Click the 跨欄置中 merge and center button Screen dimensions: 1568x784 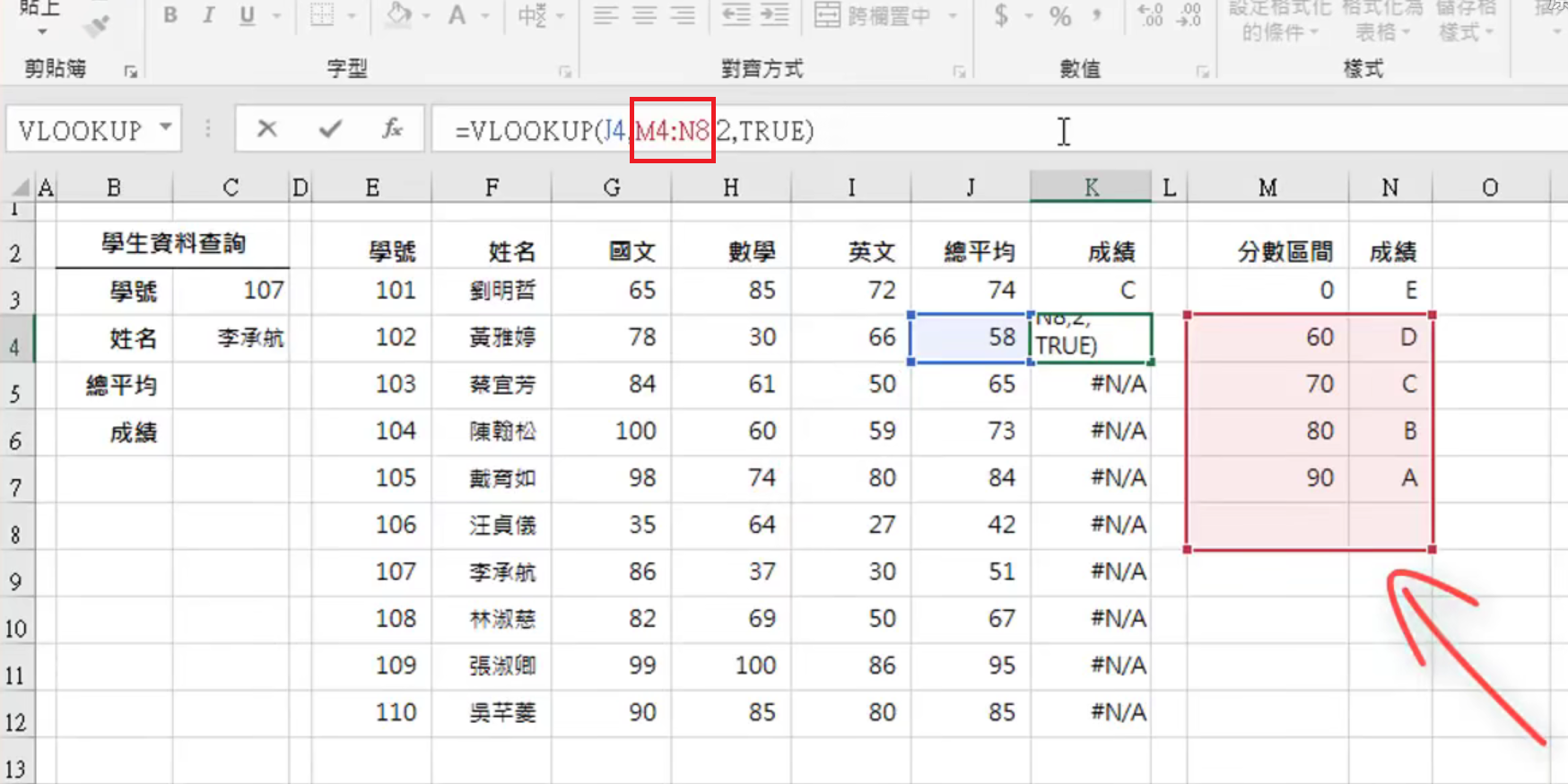pos(872,15)
